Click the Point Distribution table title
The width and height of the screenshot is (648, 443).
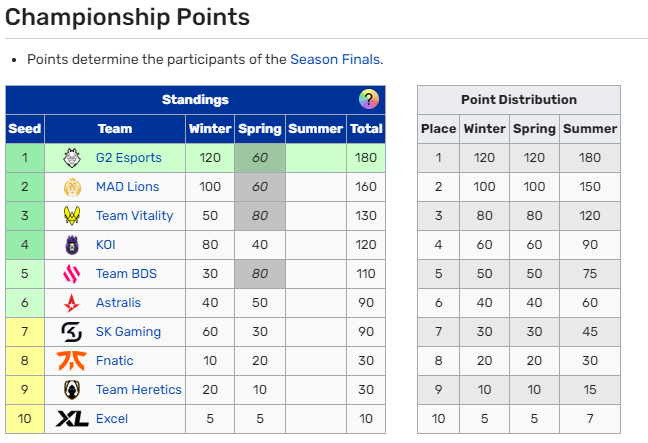coord(518,100)
